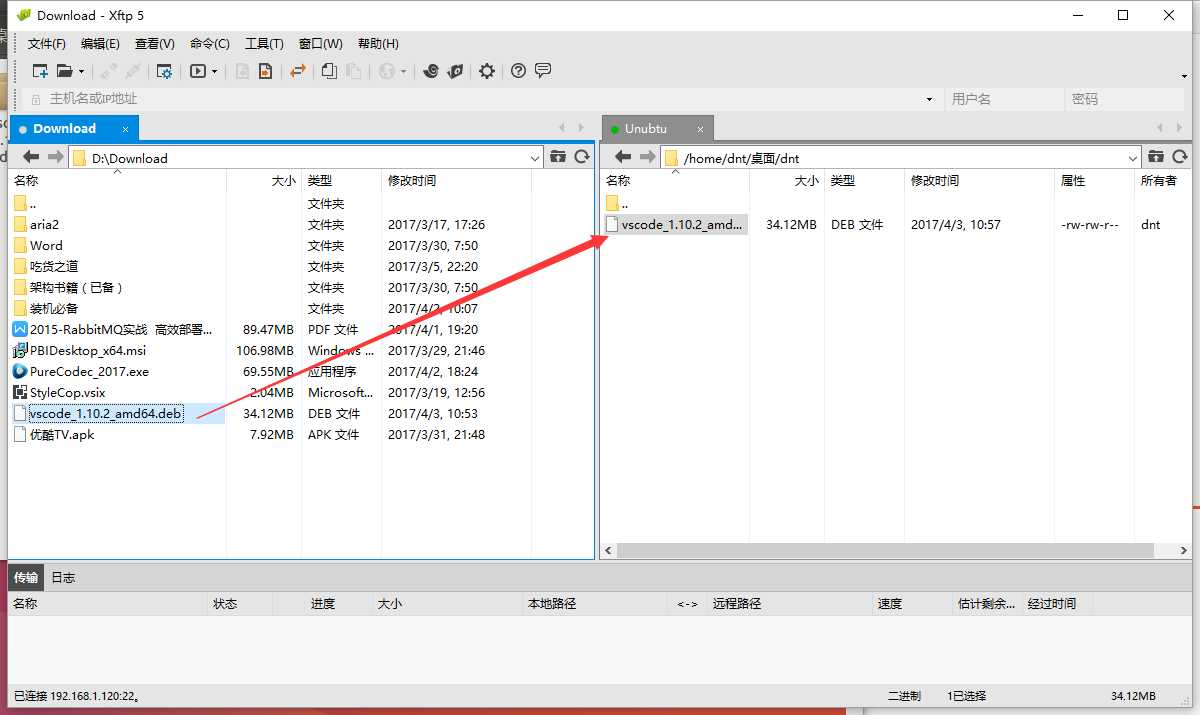Open the 帮助(H) menu
The width and height of the screenshot is (1200, 715).
point(378,44)
